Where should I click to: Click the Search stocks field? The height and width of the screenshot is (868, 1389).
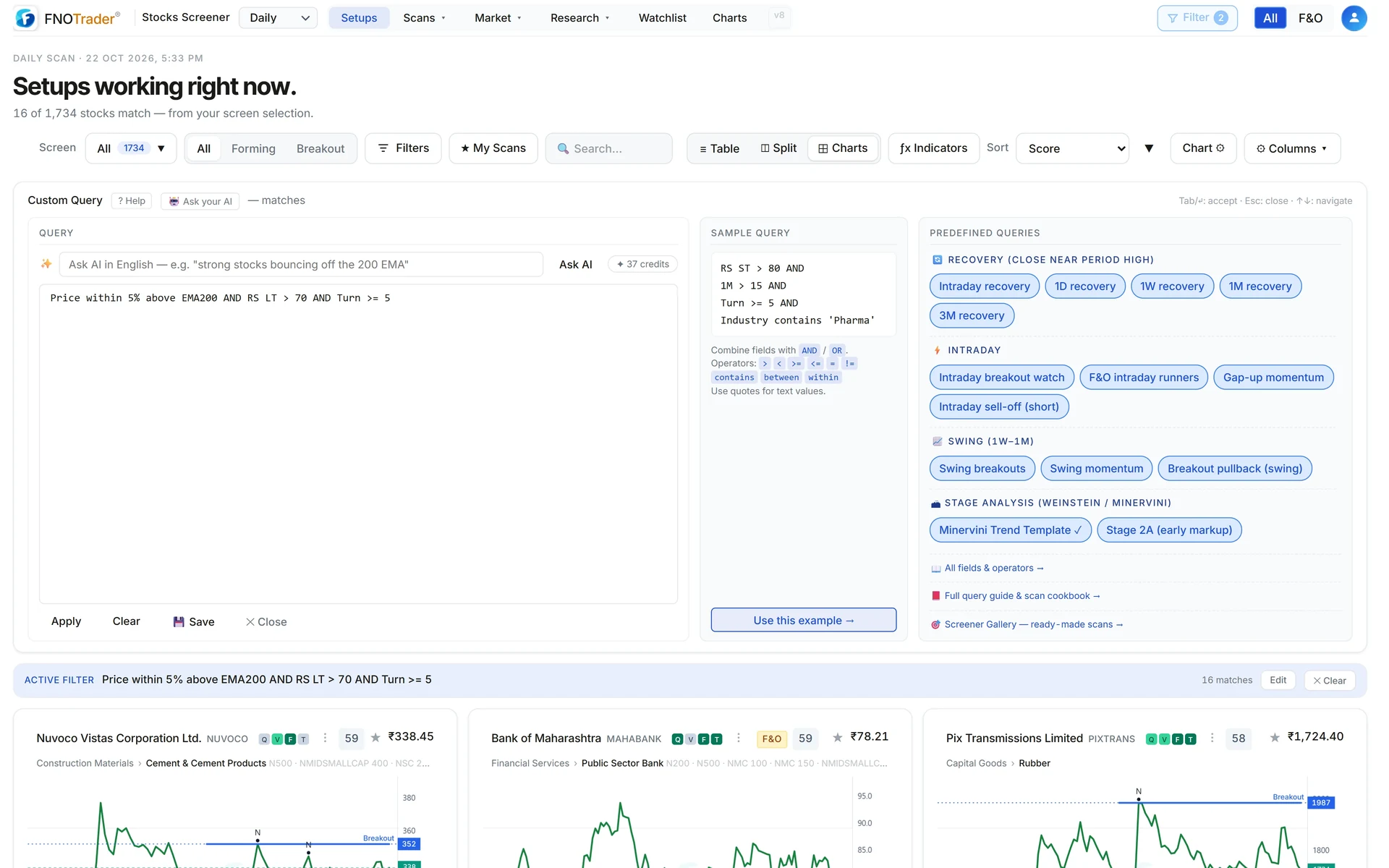tap(608, 148)
